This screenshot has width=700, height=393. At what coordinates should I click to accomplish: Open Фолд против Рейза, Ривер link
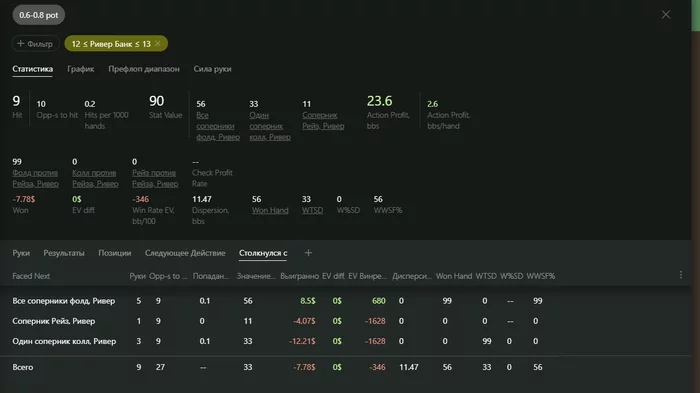tap(35, 178)
